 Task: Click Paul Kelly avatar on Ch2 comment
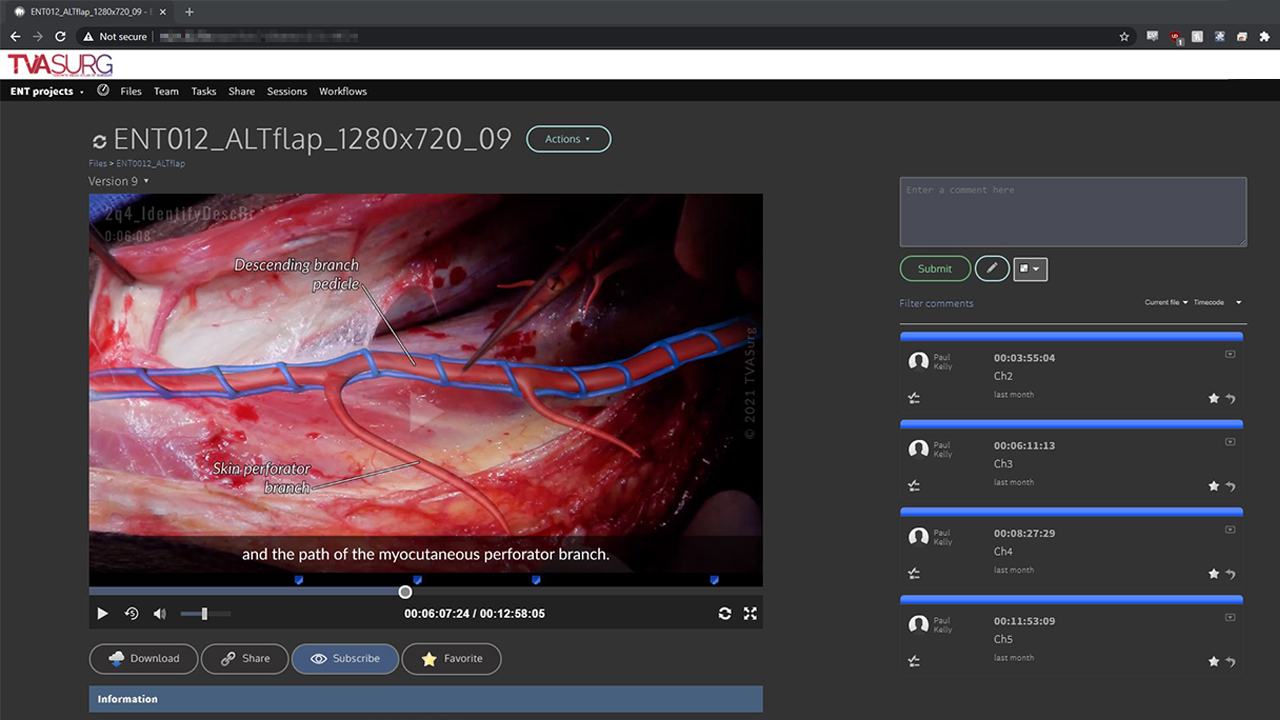918,362
